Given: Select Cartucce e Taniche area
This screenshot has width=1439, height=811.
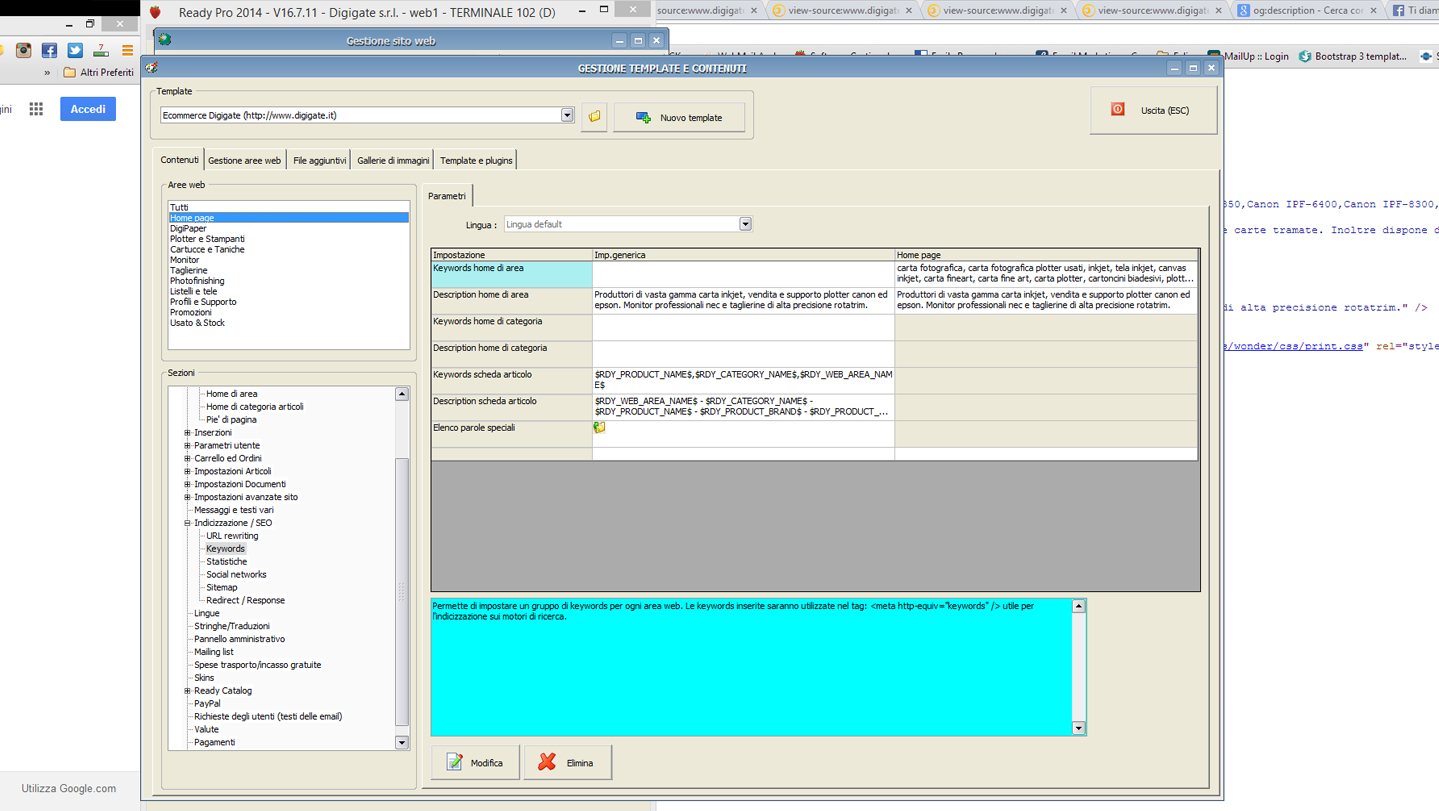Looking at the screenshot, I should [288, 249].
